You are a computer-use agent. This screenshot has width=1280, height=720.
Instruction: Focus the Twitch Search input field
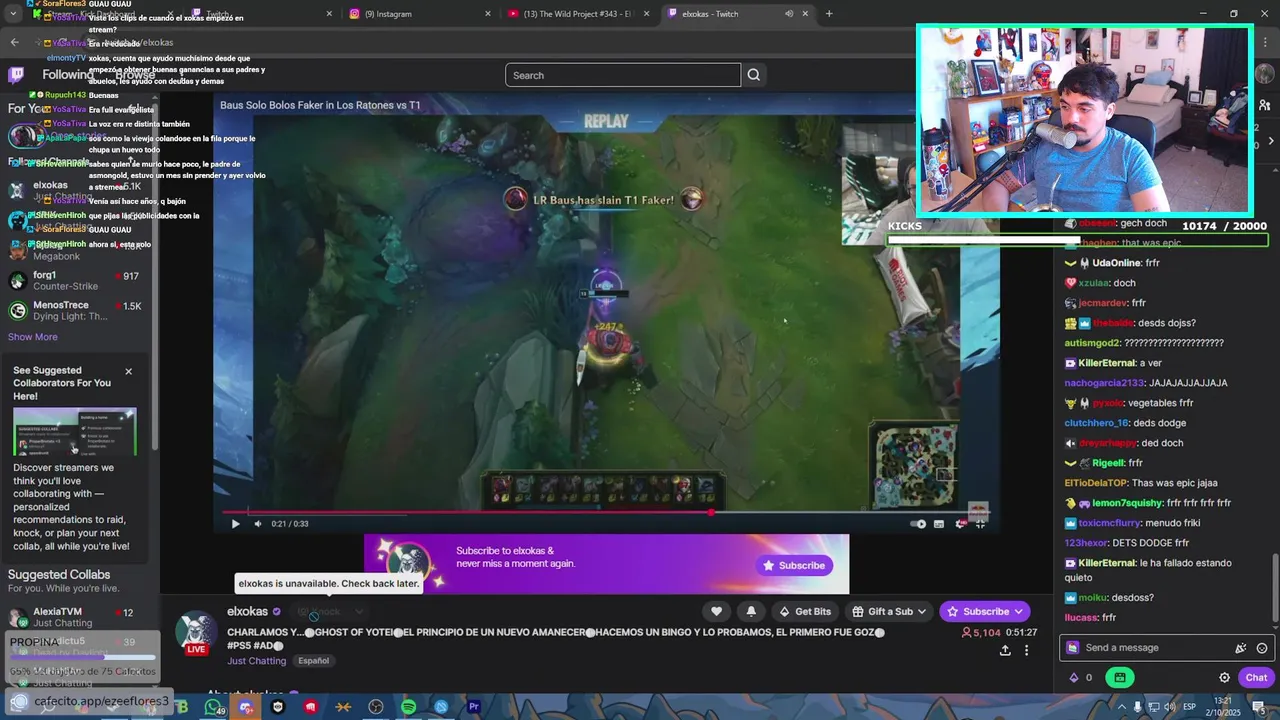[x=623, y=75]
